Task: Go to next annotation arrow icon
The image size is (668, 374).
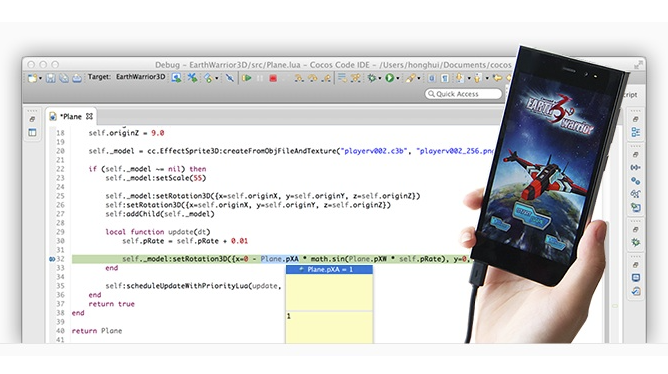Action: click(460, 78)
